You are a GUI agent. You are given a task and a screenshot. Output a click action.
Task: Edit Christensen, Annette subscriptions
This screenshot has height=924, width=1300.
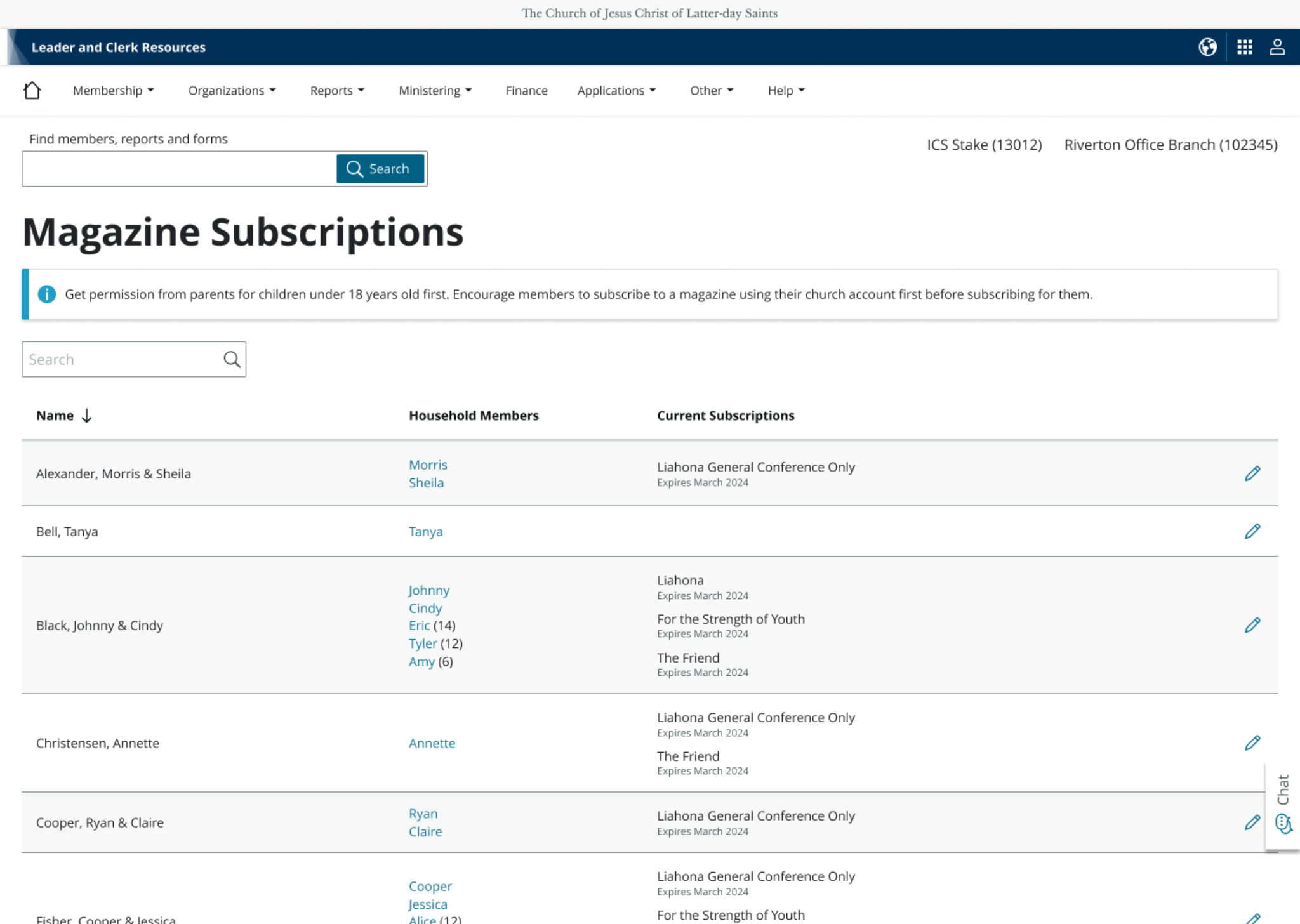click(1252, 742)
